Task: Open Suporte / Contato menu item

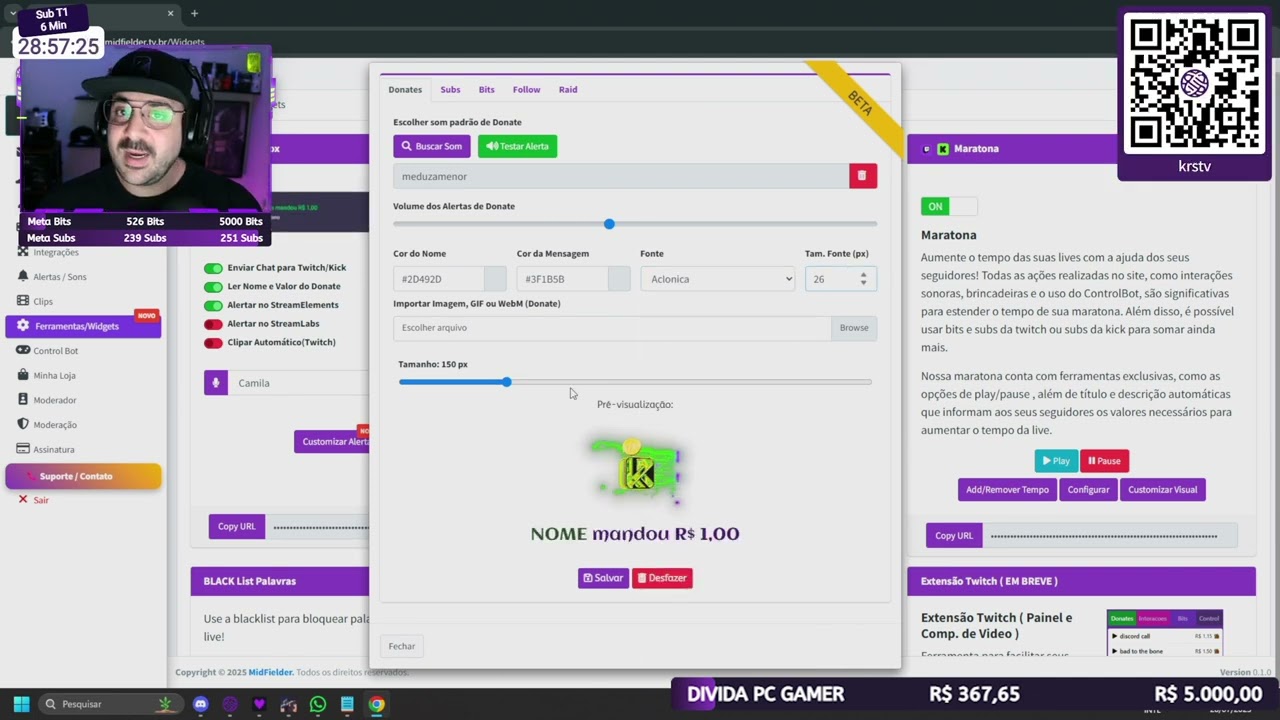Action: [x=83, y=476]
